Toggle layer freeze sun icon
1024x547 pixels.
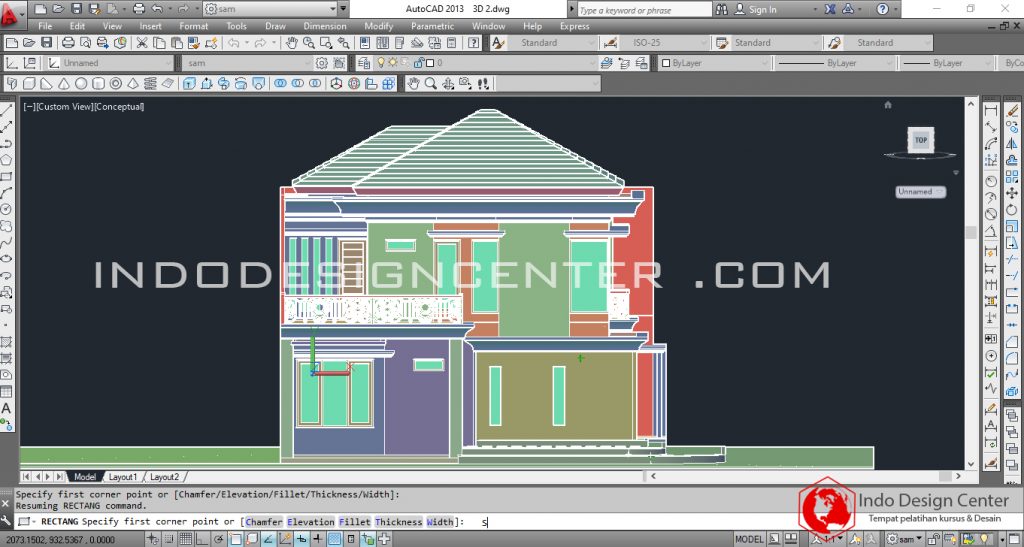pos(392,63)
